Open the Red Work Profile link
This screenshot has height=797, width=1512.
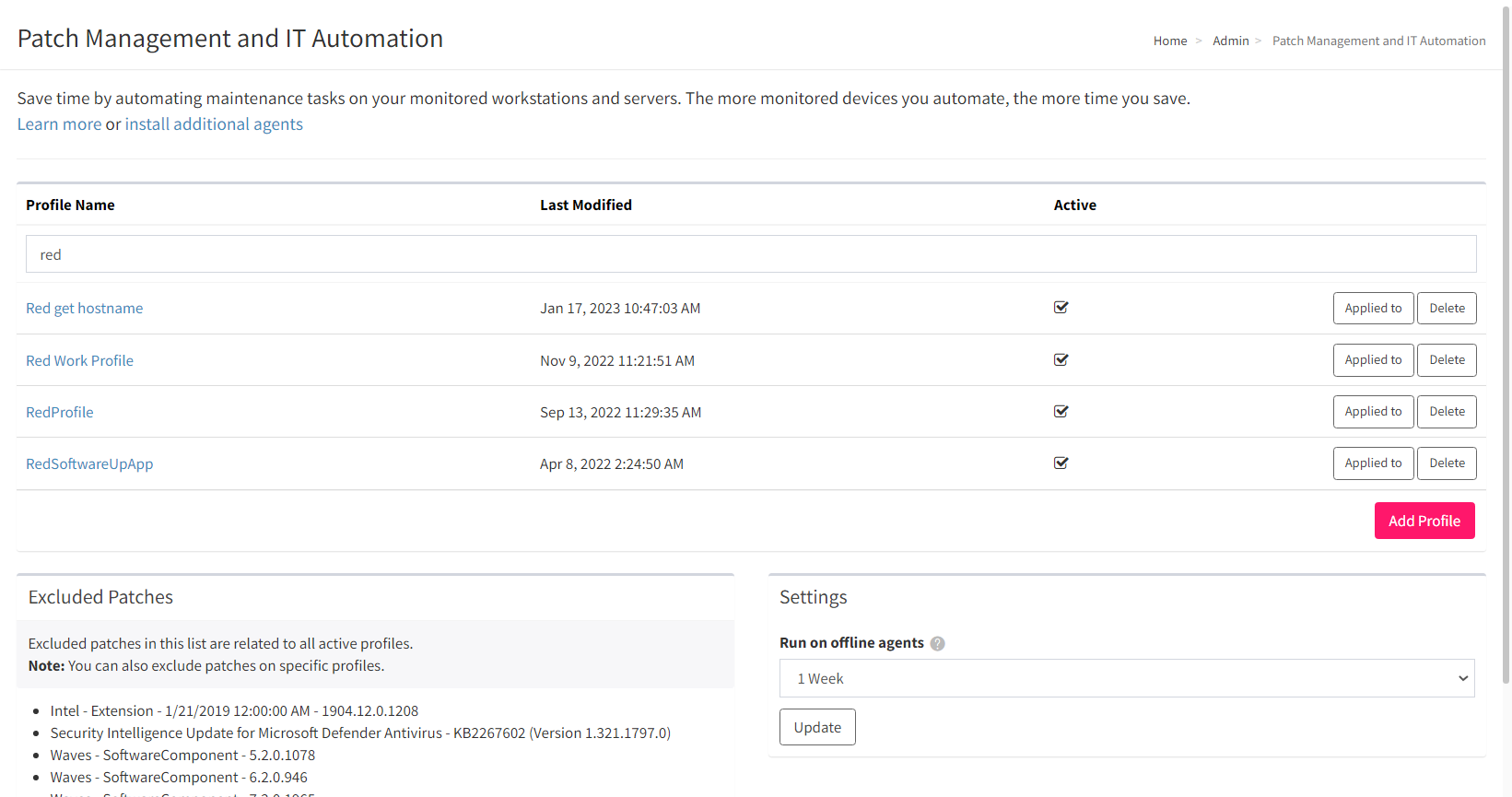79,360
